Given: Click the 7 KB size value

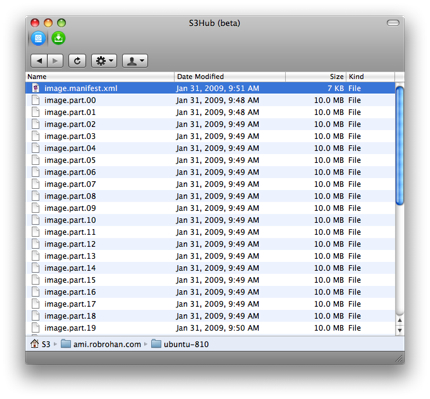Looking at the screenshot, I should [335, 88].
